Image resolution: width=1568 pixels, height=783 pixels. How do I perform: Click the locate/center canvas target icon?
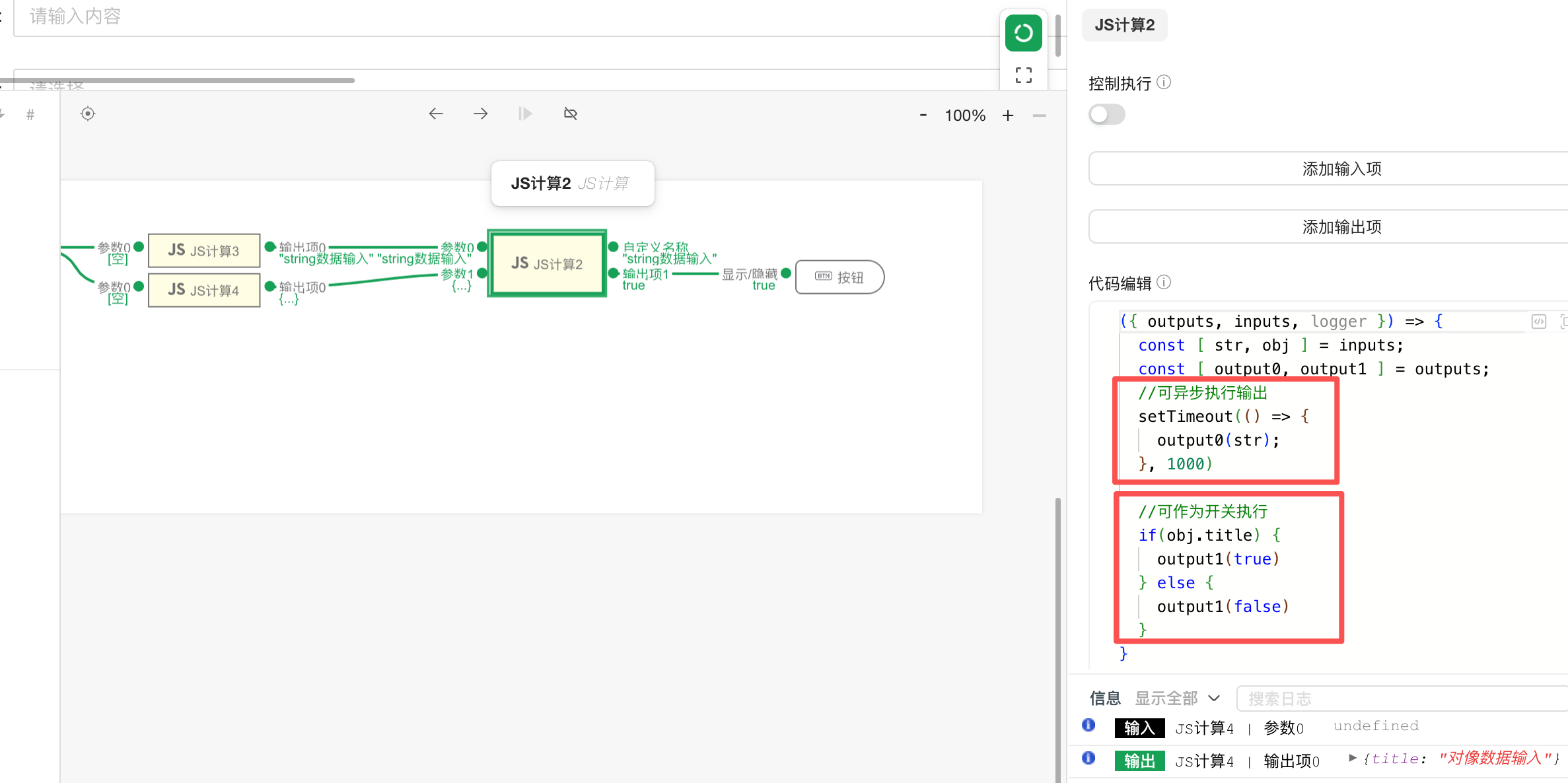(x=88, y=114)
